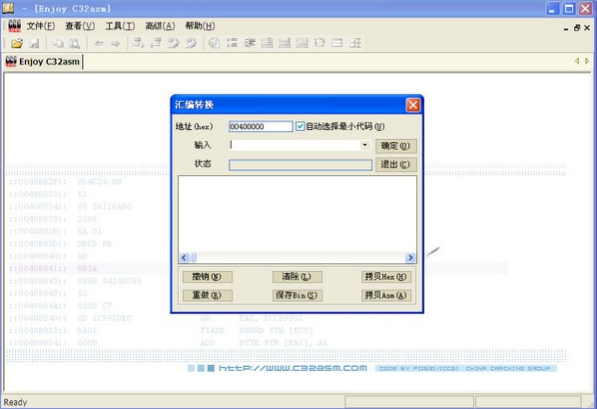The height and width of the screenshot is (409, 597).
Task: Click the 退出(C) button
Action: (x=396, y=165)
